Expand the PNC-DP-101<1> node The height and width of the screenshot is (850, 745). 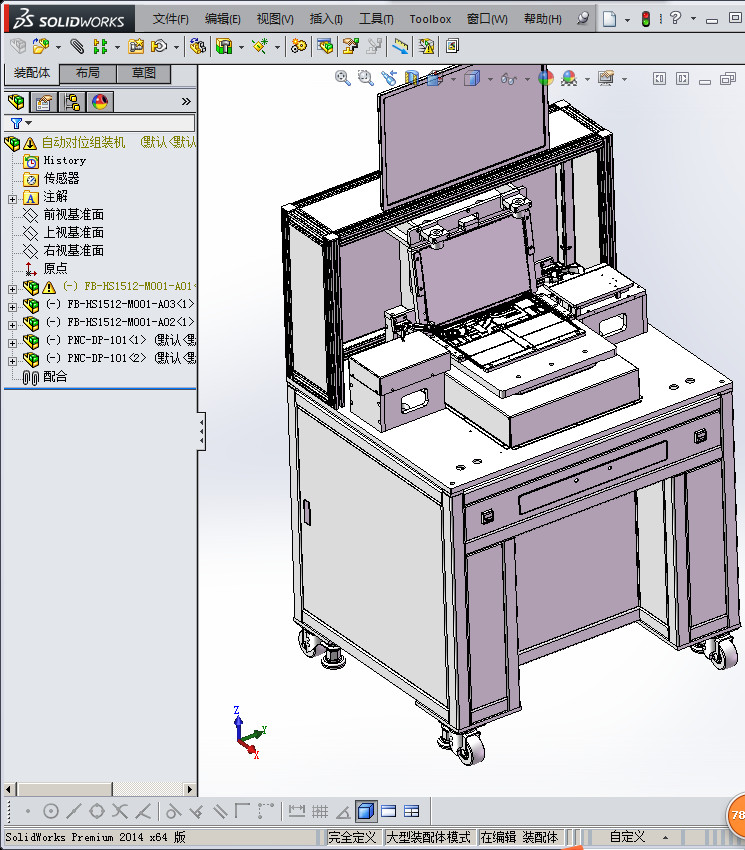click(x=12, y=343)
